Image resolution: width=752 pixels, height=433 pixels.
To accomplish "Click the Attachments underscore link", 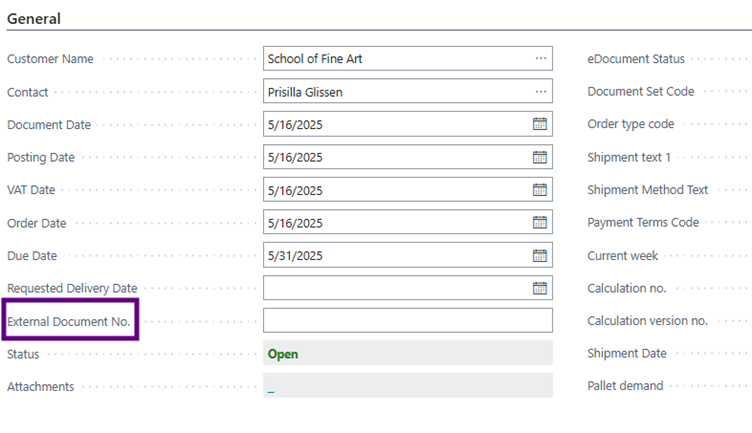I will (271, 389).
